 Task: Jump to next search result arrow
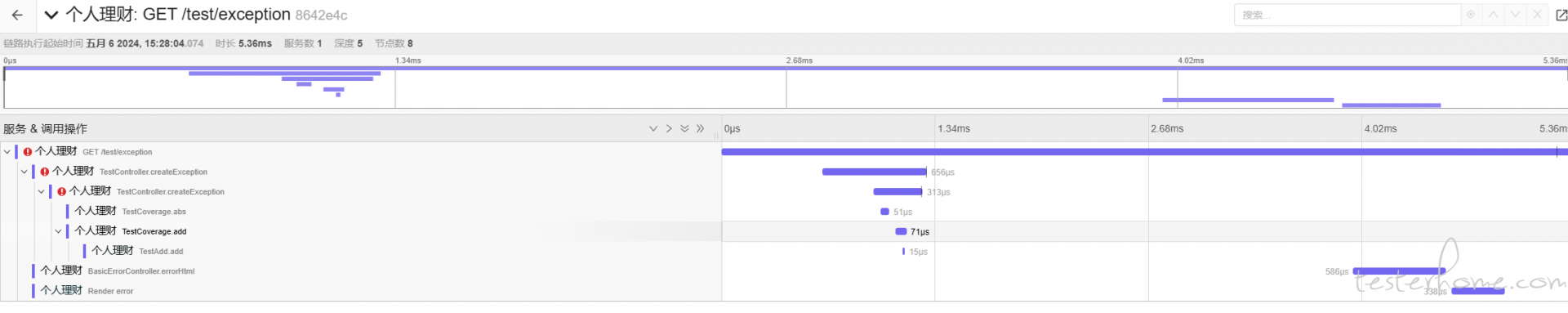(1515, 15)
